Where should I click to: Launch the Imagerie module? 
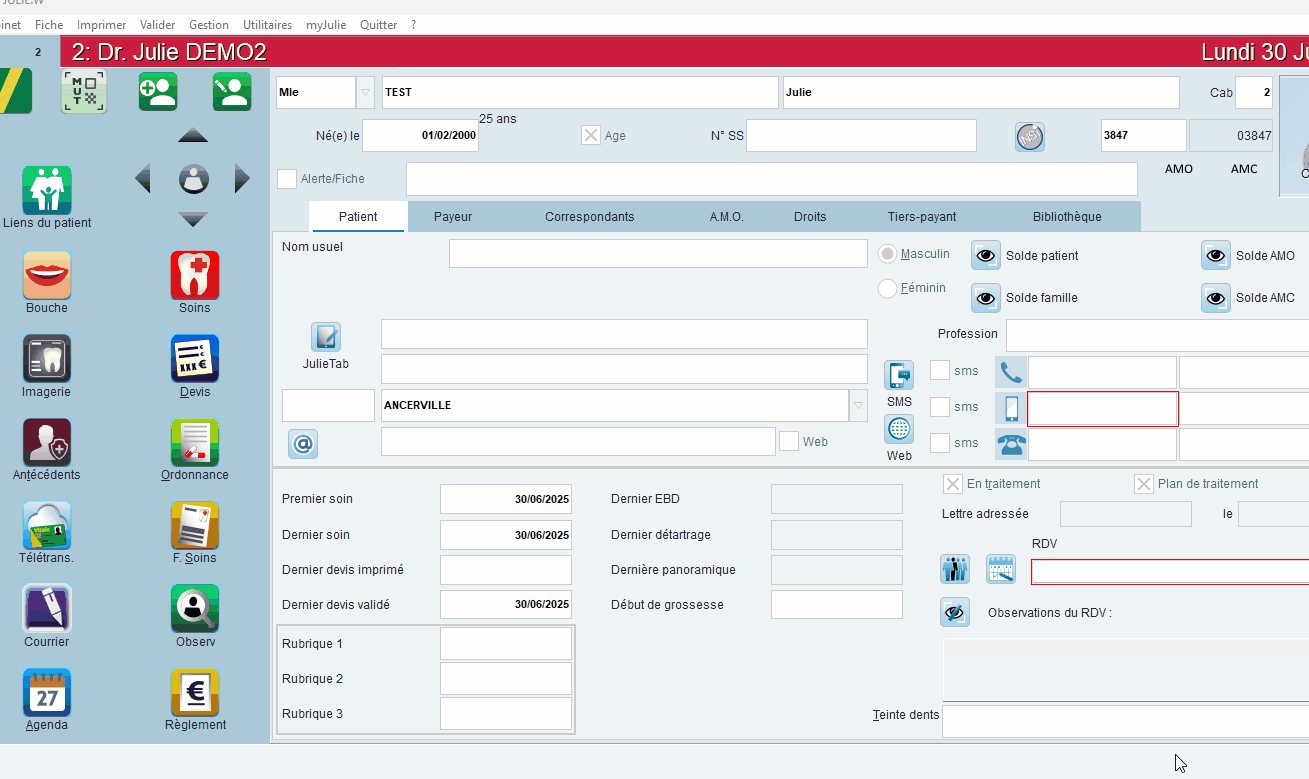(47, 359)
